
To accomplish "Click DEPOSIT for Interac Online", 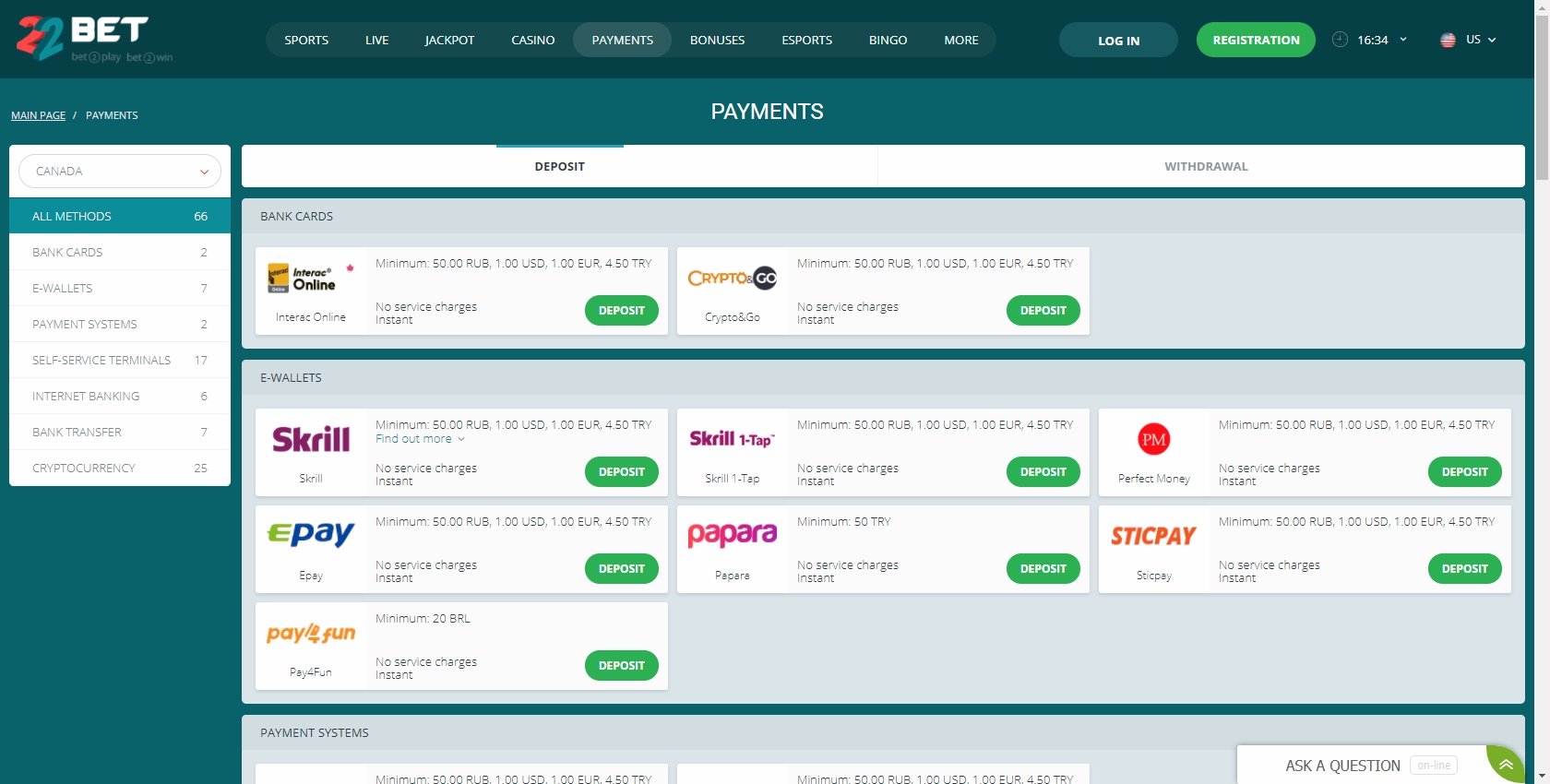I will (622, 310).
